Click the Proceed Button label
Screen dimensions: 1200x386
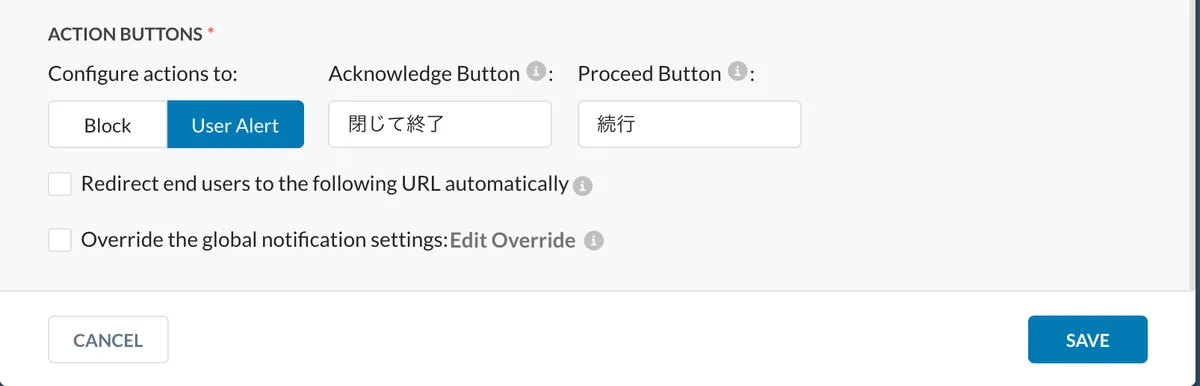click(649, 74)
